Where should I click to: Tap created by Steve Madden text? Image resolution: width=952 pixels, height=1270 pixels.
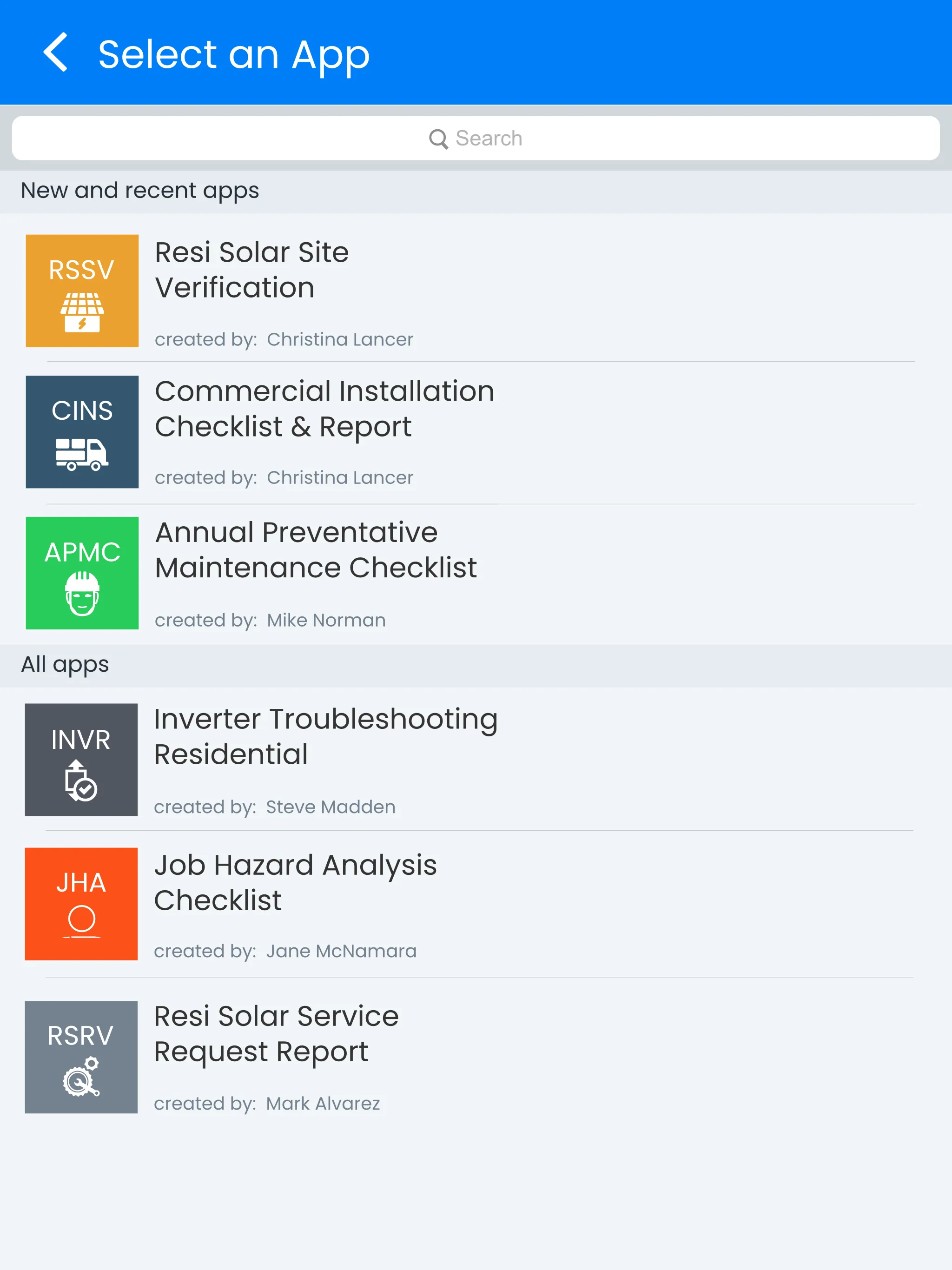[x=274, y=807]
